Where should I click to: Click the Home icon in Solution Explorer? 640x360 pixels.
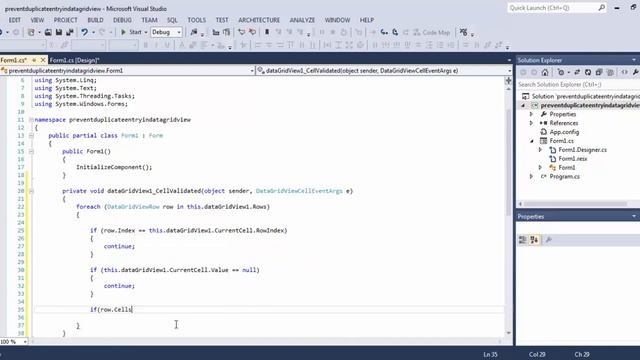click(x=545, y=72)
